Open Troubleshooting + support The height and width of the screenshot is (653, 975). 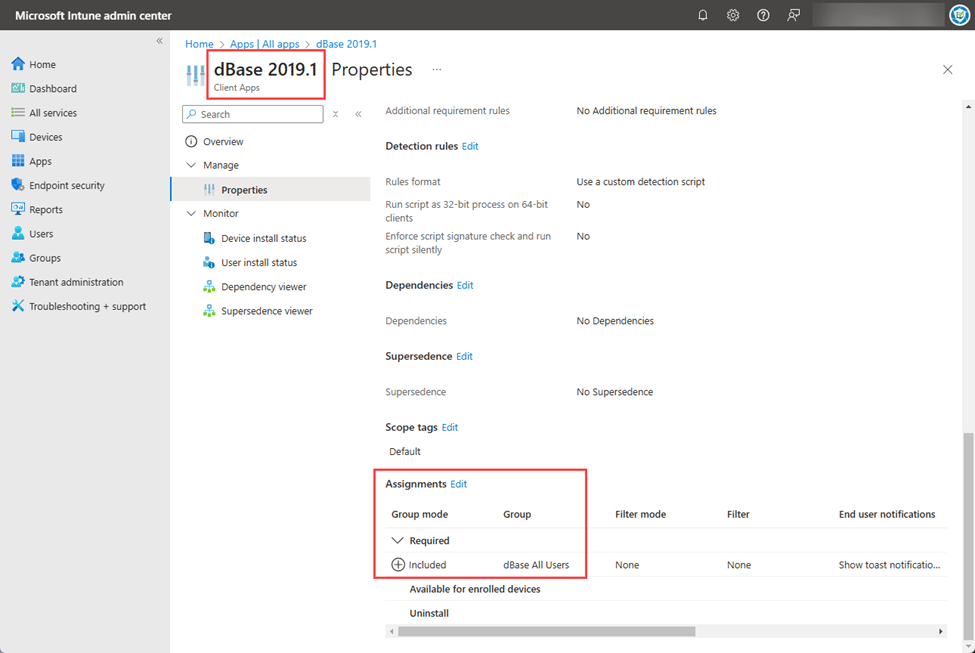coord(87,306)
